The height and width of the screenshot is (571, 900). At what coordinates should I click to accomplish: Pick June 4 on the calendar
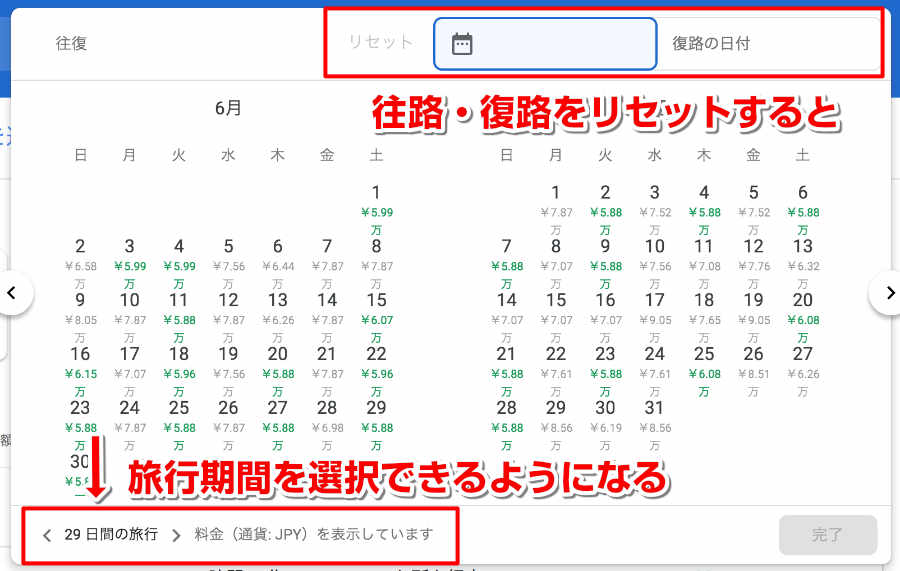(x=179, y=263)
